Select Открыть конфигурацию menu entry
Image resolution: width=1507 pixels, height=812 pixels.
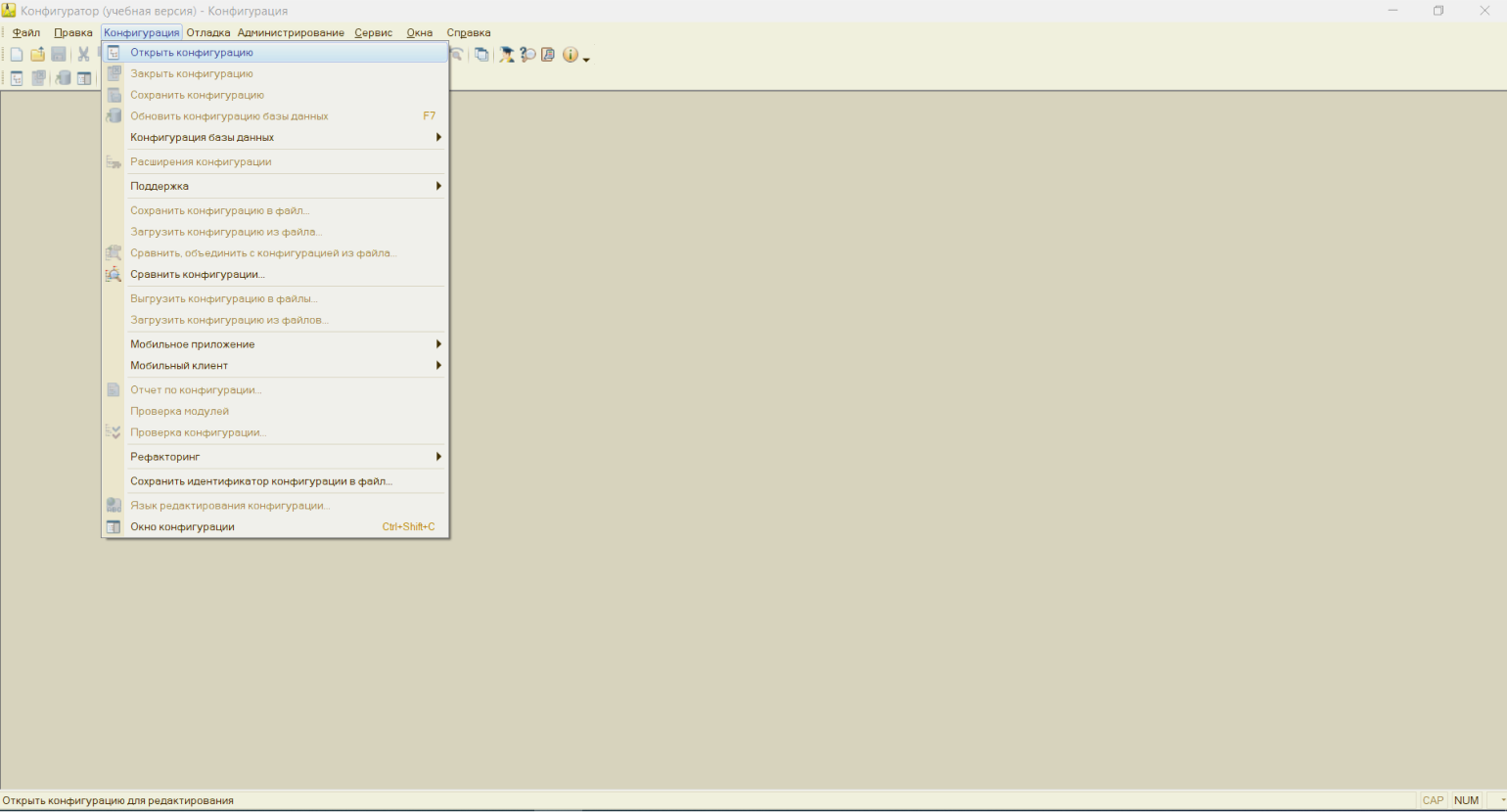click(x=192, y=53)
